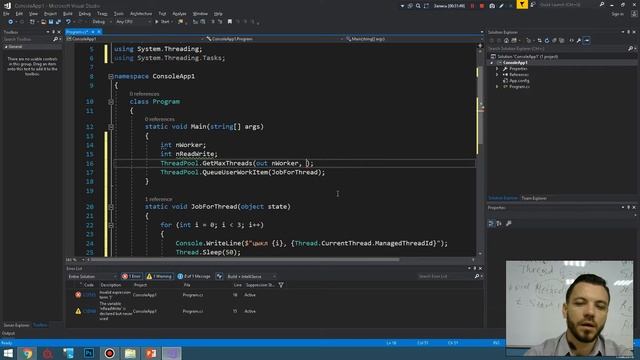The width and height of the screenshot is (640, 360).
Task: Switch to the Team Explorer tab
Action: pyautogui.click(x=533, y=198)
